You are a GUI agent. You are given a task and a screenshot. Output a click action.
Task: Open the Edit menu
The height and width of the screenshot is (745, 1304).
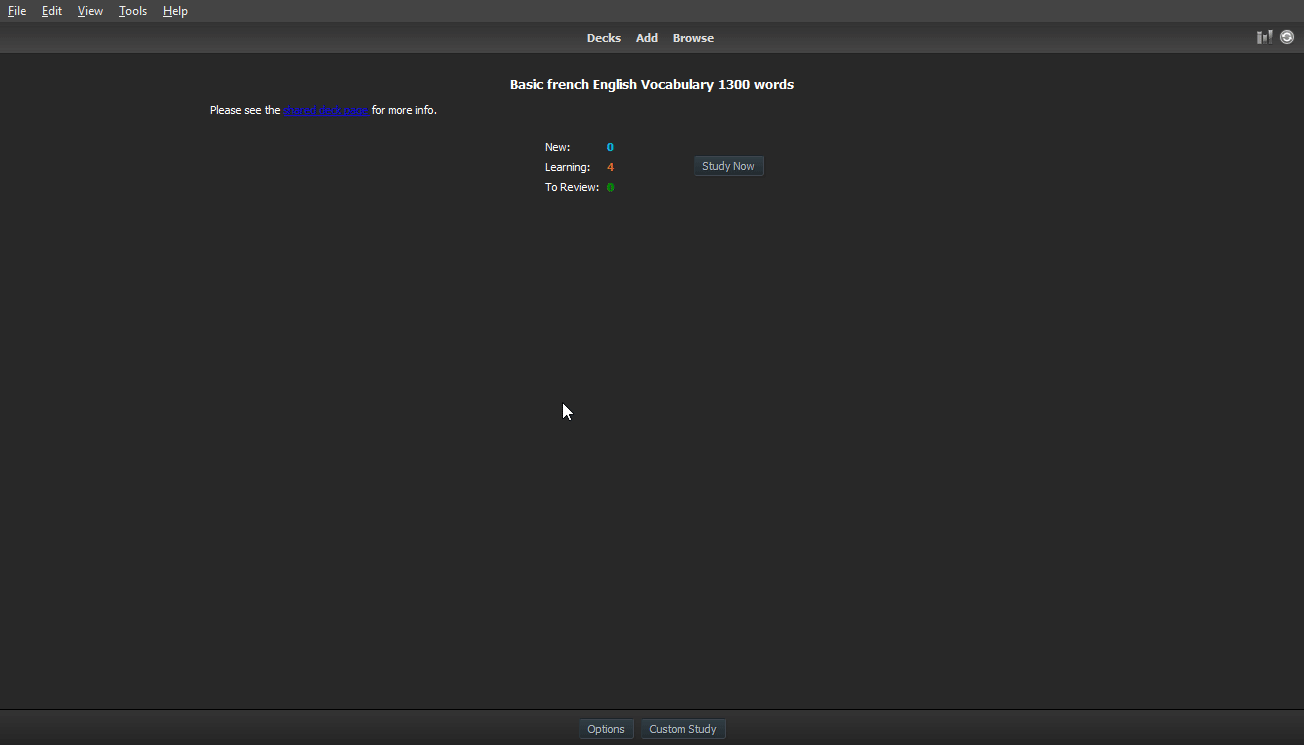(x=52, y=11)
